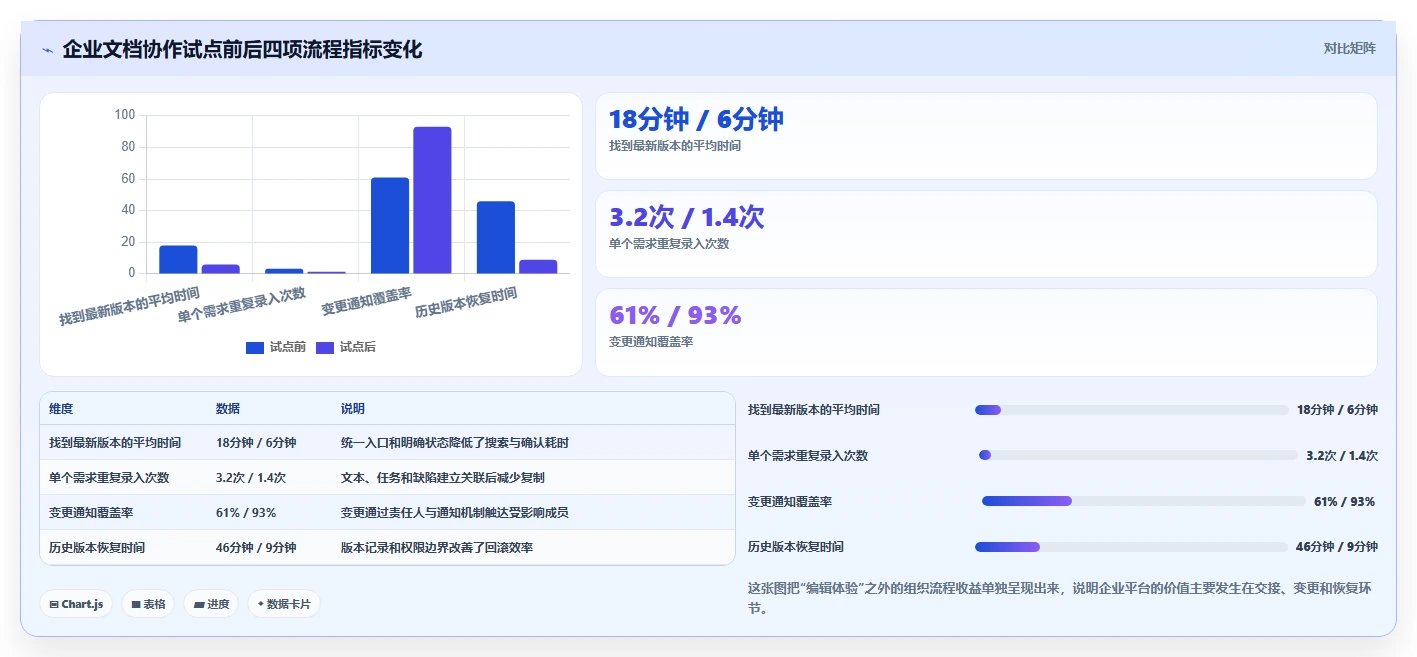The height and width of the screenshot is (657, 1417).
Task: Click the 变更通知覆盖率 progress bar
Action: tap(1144, 501)
